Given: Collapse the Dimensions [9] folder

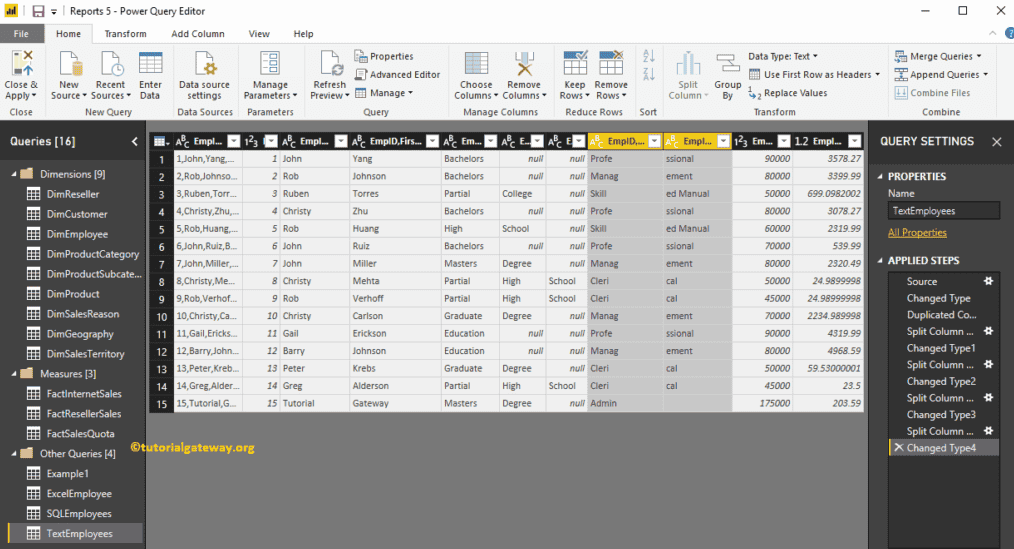Looking at the screenshot, I should pyautogui.click(x=14, y=174).
